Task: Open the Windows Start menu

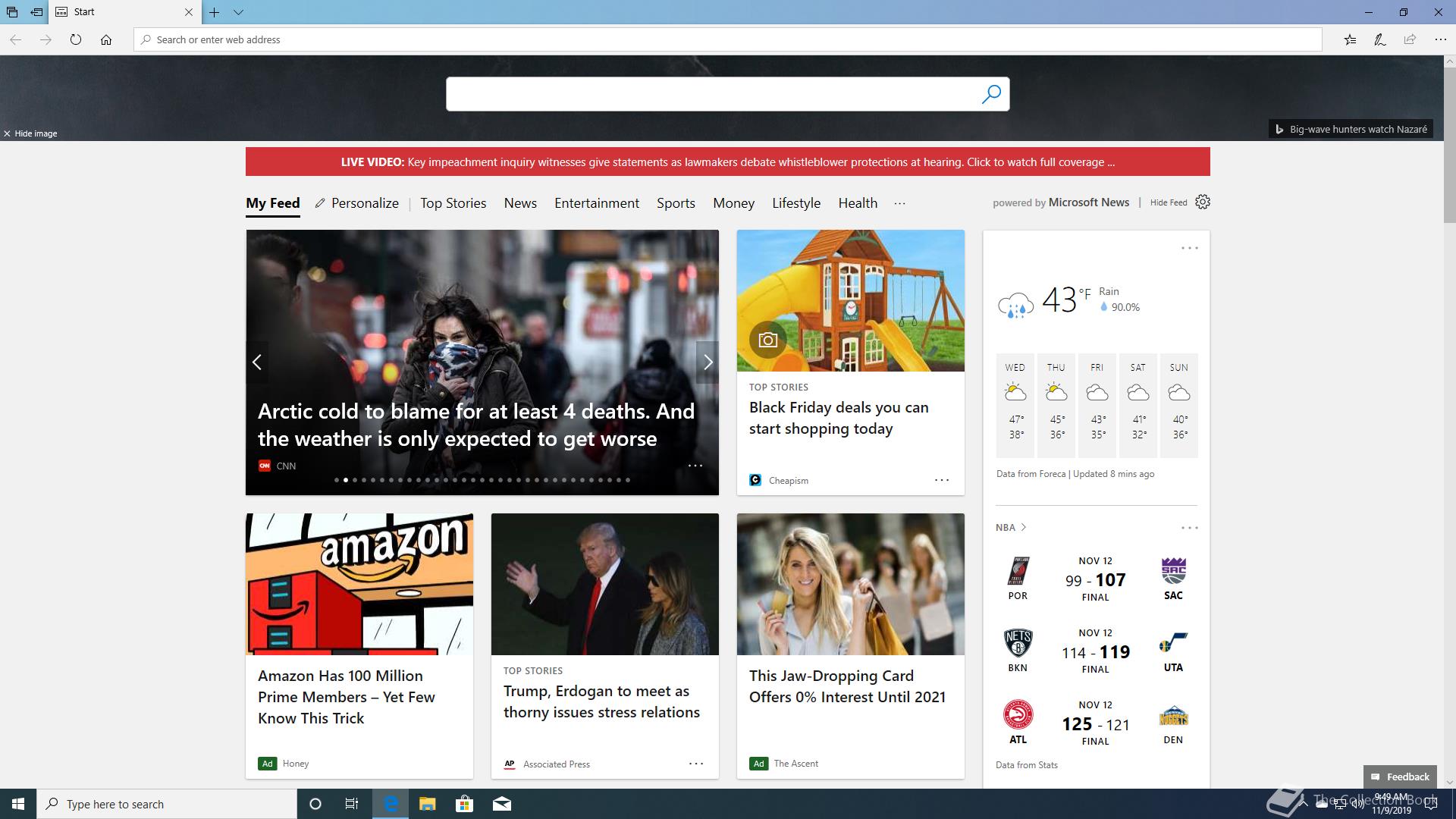Action: (x=18, y=804)
